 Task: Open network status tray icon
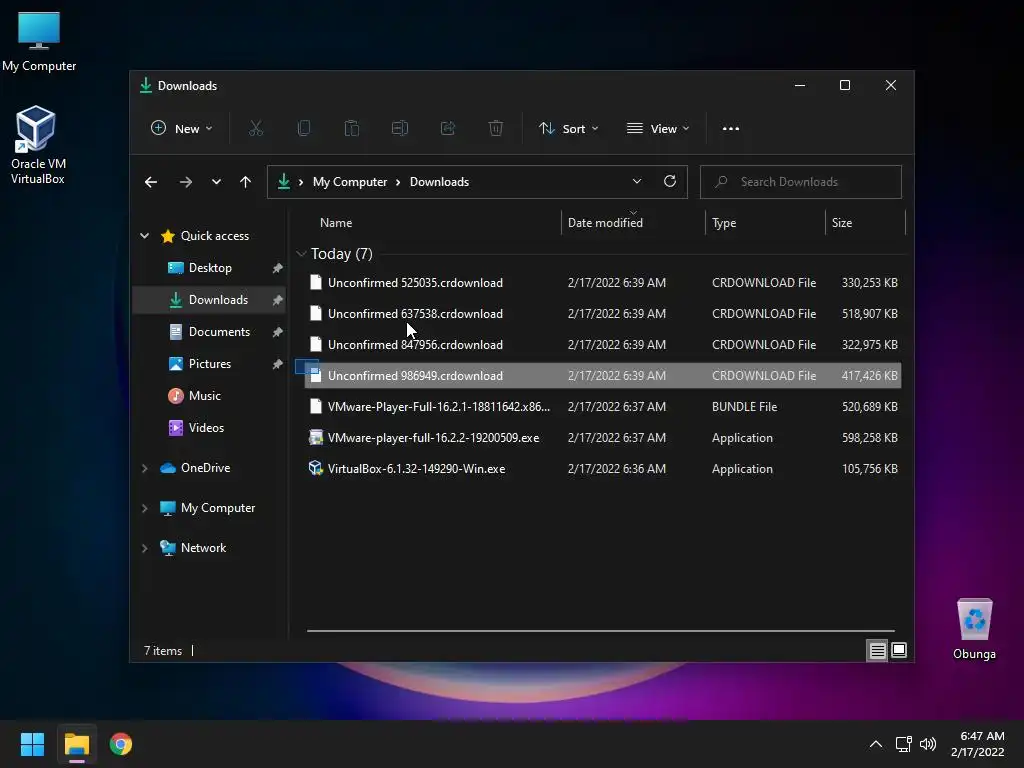[x=904, y=744]
